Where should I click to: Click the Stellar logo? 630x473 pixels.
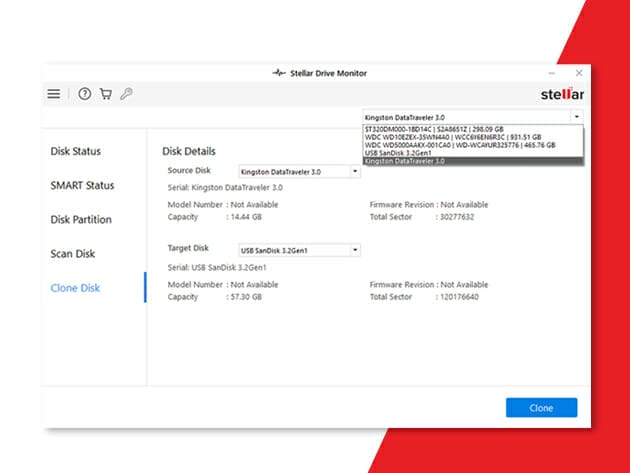coord(561,94)
